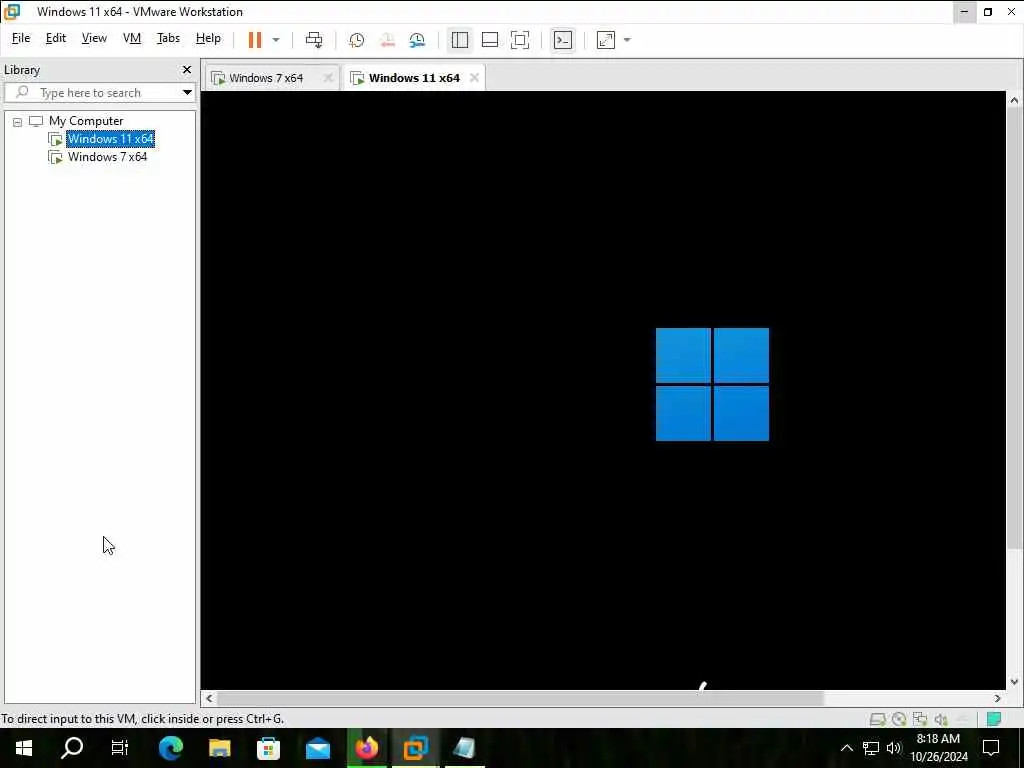Switch to the Windows 7 x64 tab

pyautogui.click(x=266, y=78)
